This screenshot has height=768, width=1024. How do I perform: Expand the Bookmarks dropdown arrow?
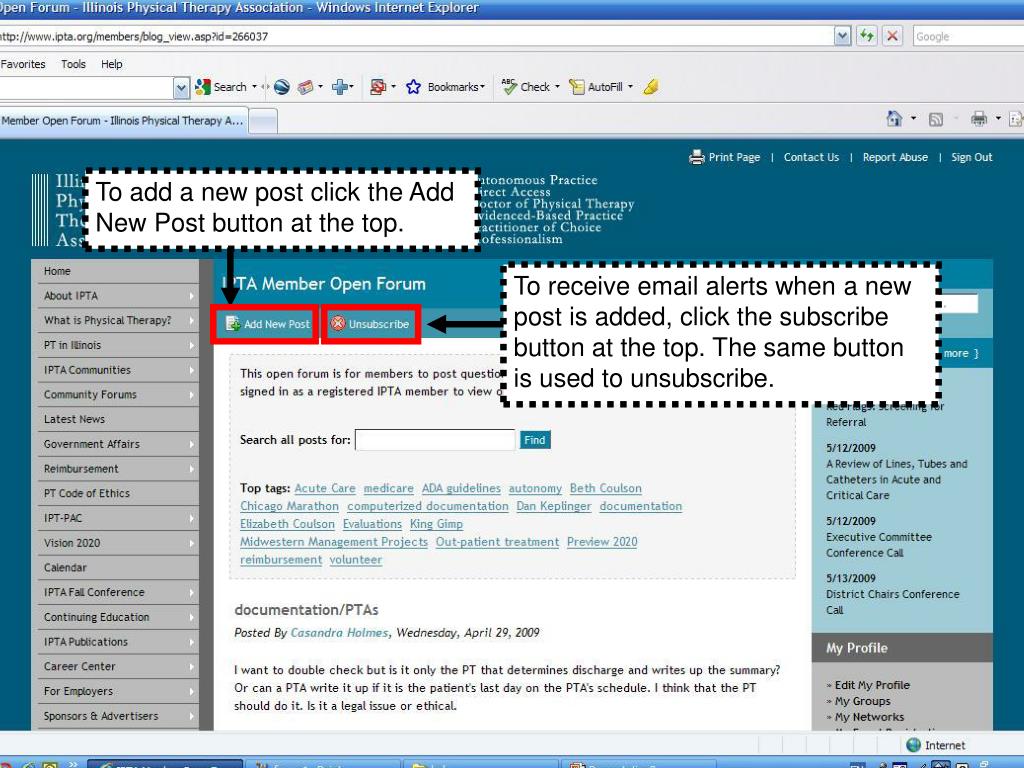483,86
